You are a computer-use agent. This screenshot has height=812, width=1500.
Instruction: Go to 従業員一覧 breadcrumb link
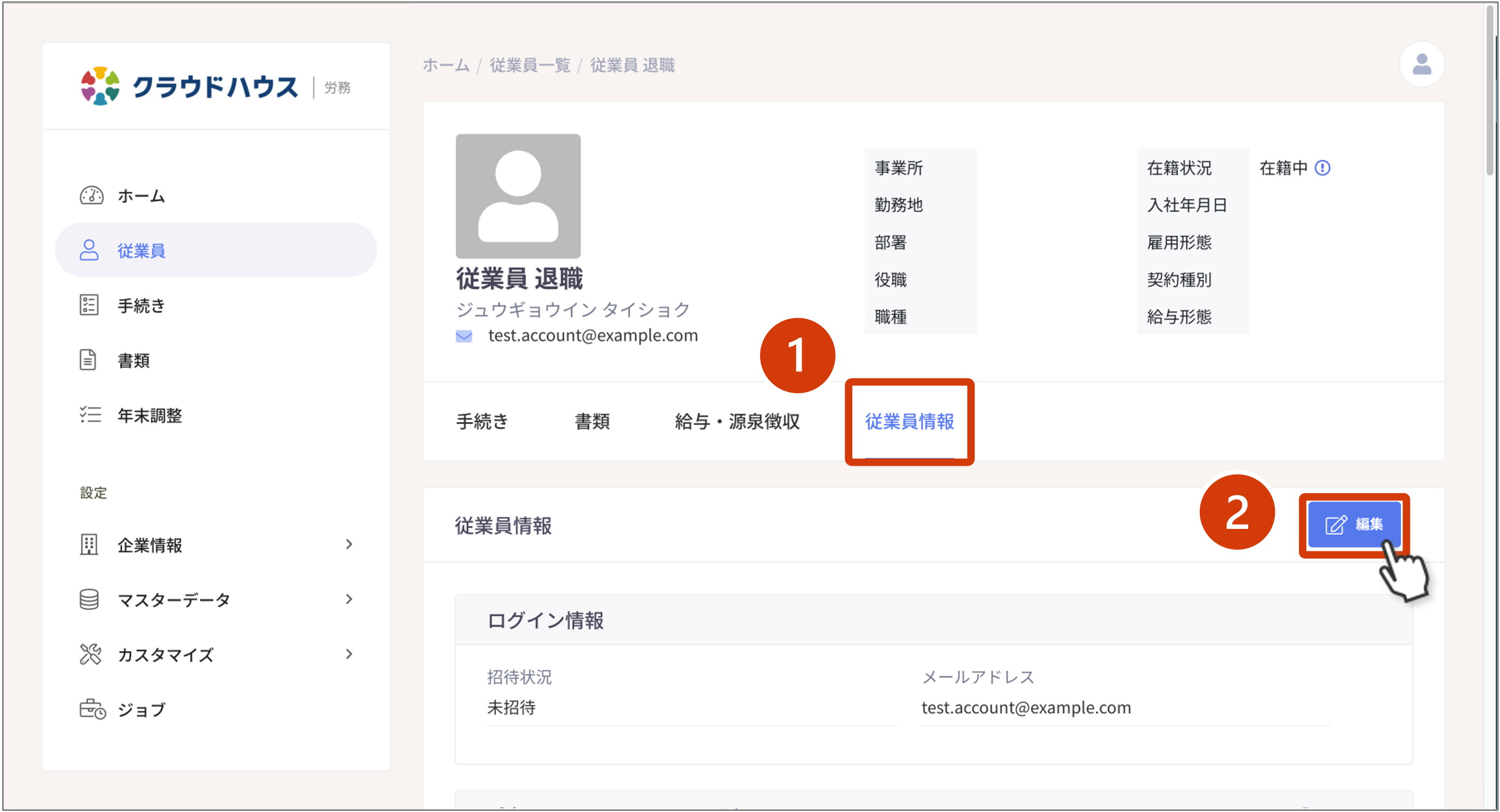[x=530, y=65]
